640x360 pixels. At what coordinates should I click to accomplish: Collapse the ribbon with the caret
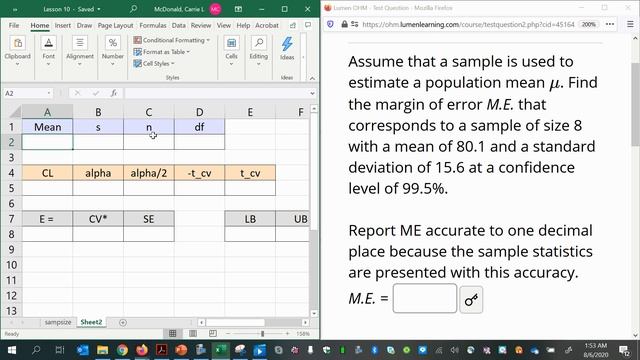(x=312, y=78)
